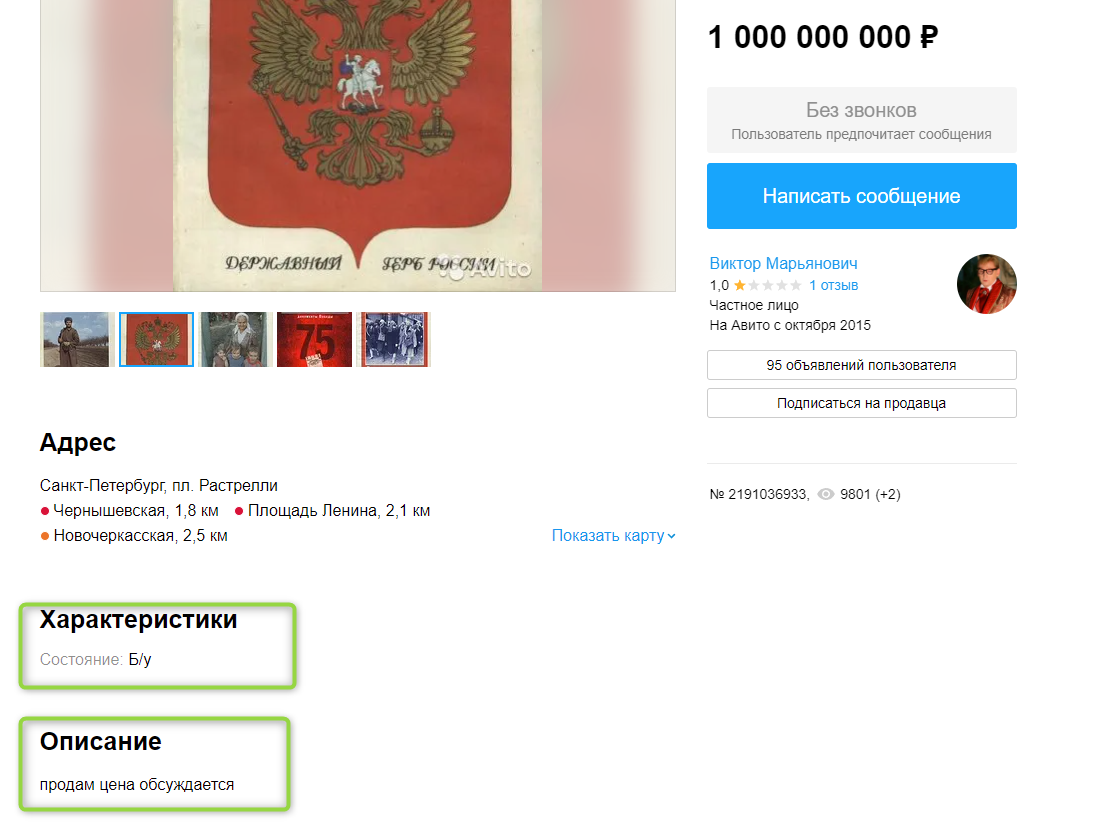Click orange Новочеркасская metro dot
The height and width of the screenshot is (826, 1097).
click(45, 536)
